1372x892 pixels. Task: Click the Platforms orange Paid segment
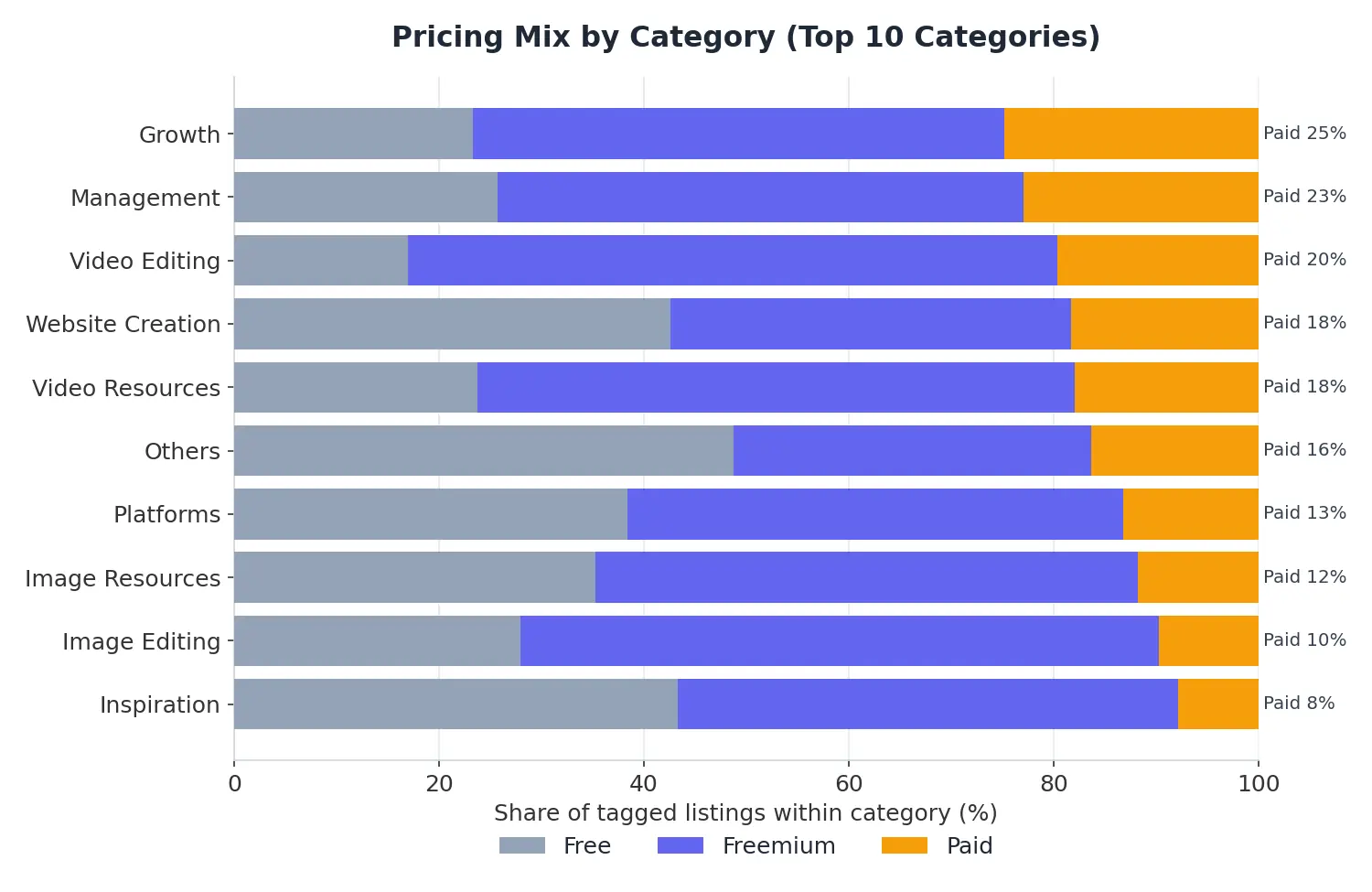point(1191,514)
